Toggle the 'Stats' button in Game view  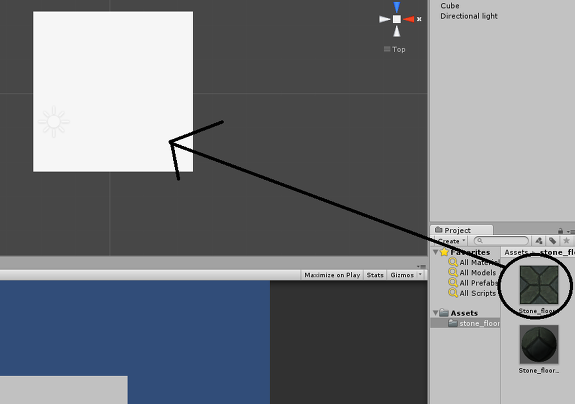coord(375,275)
